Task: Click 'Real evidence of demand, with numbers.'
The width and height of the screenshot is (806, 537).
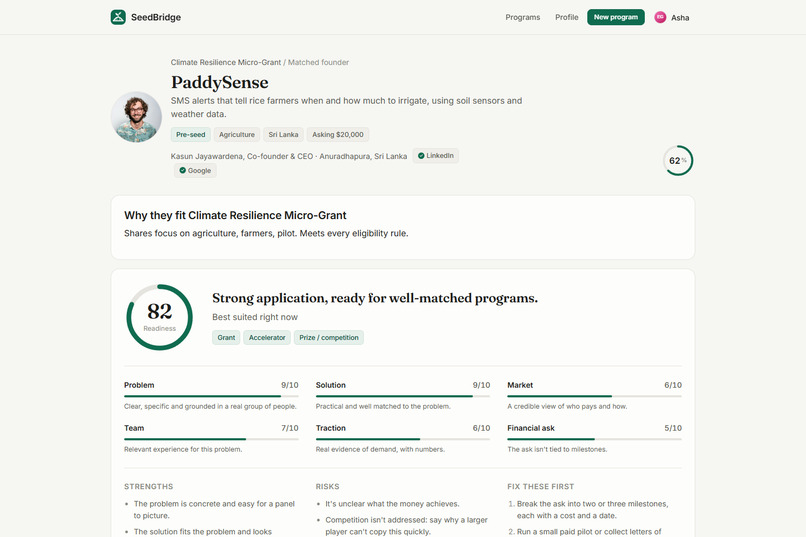Action: pos(380,449)
